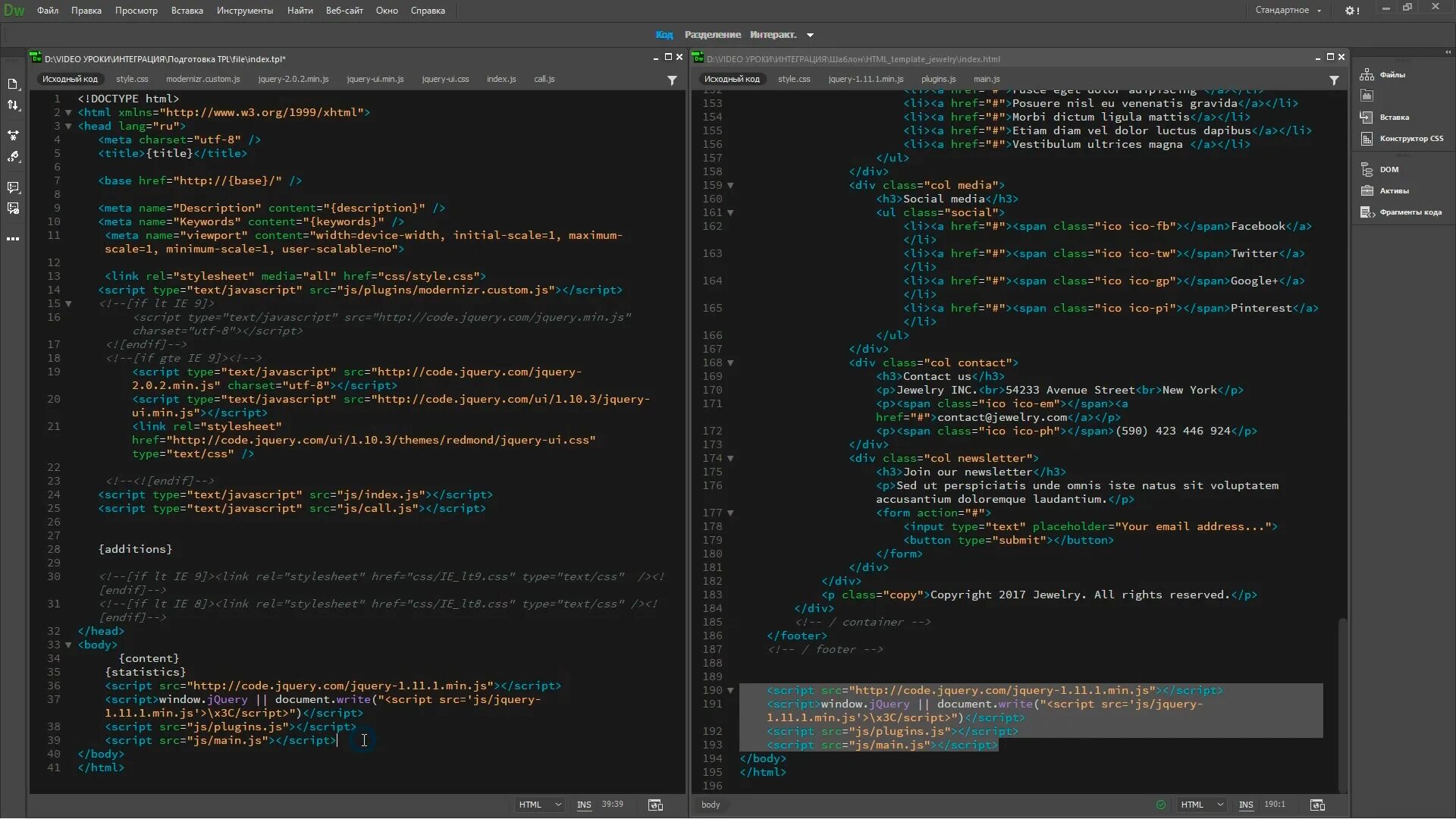Open the Файл menu
This screenshot has width=1456, height=819.
(48, 11)
